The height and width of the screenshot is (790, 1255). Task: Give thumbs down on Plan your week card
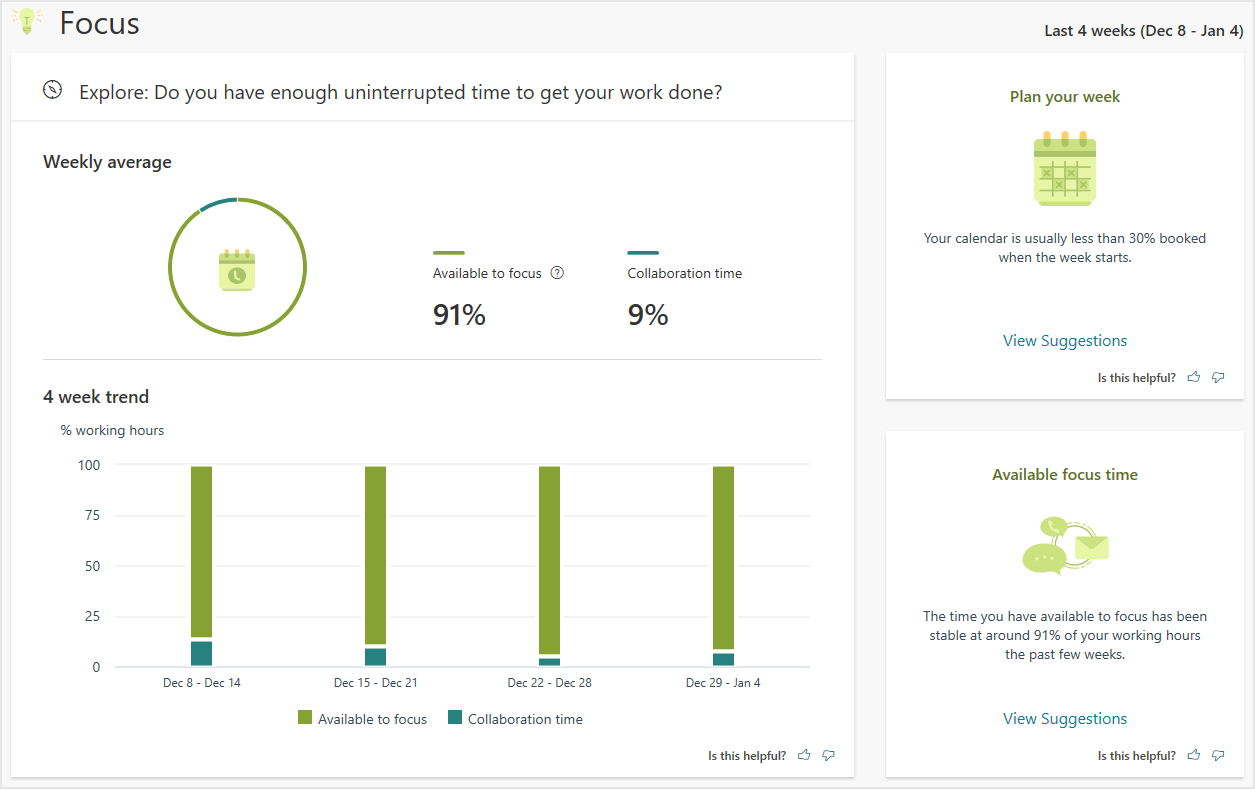tap(1218, 377)
